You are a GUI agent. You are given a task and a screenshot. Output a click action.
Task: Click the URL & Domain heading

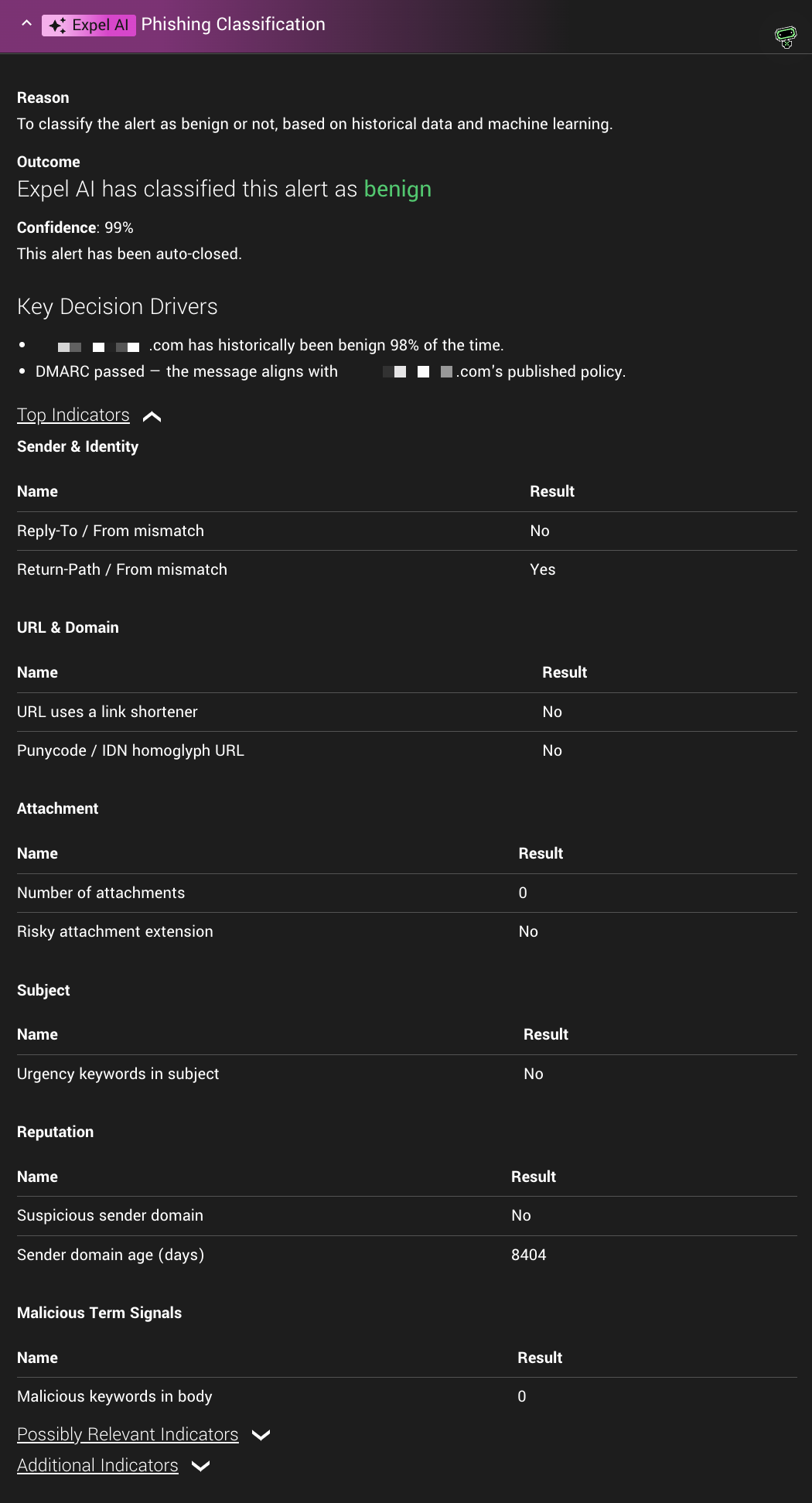click(68, 627)
